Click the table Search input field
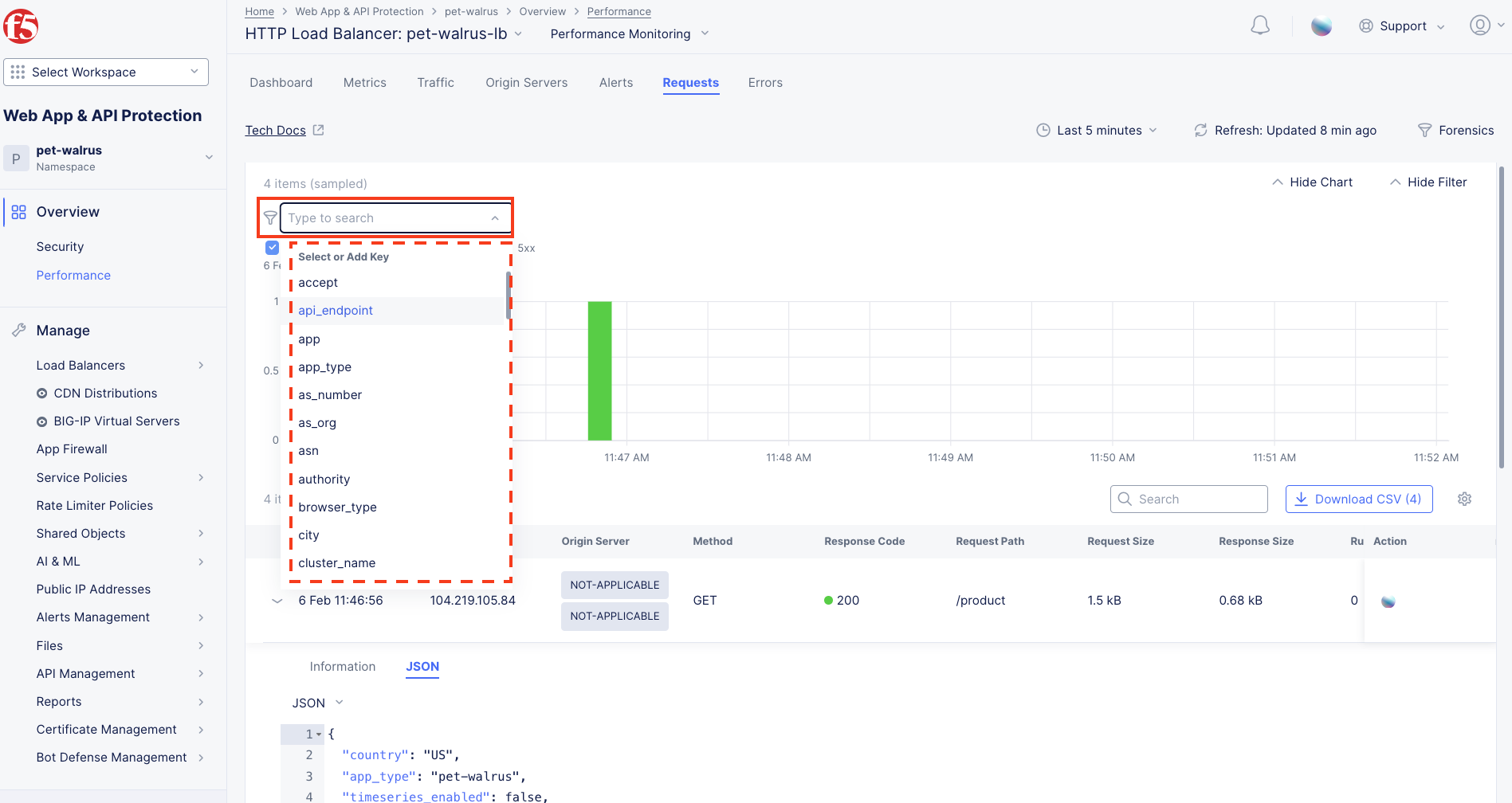This screenshot has width=1512, height=803. (x=1188, y=499)
